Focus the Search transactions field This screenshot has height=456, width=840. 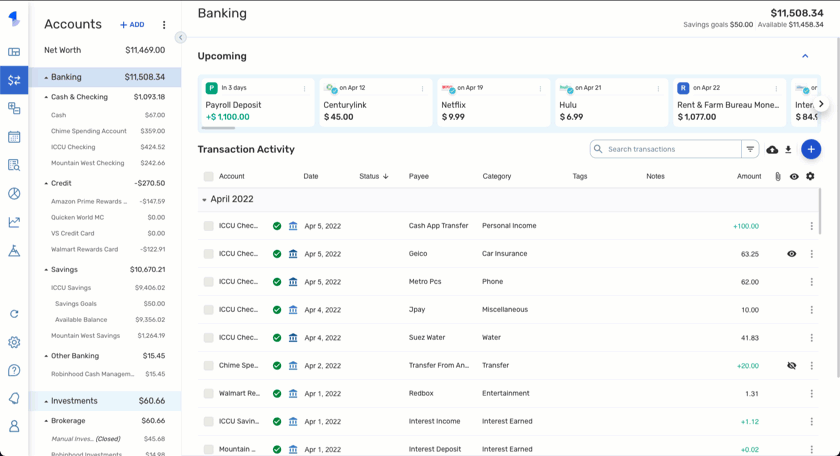tap(665, 149)
